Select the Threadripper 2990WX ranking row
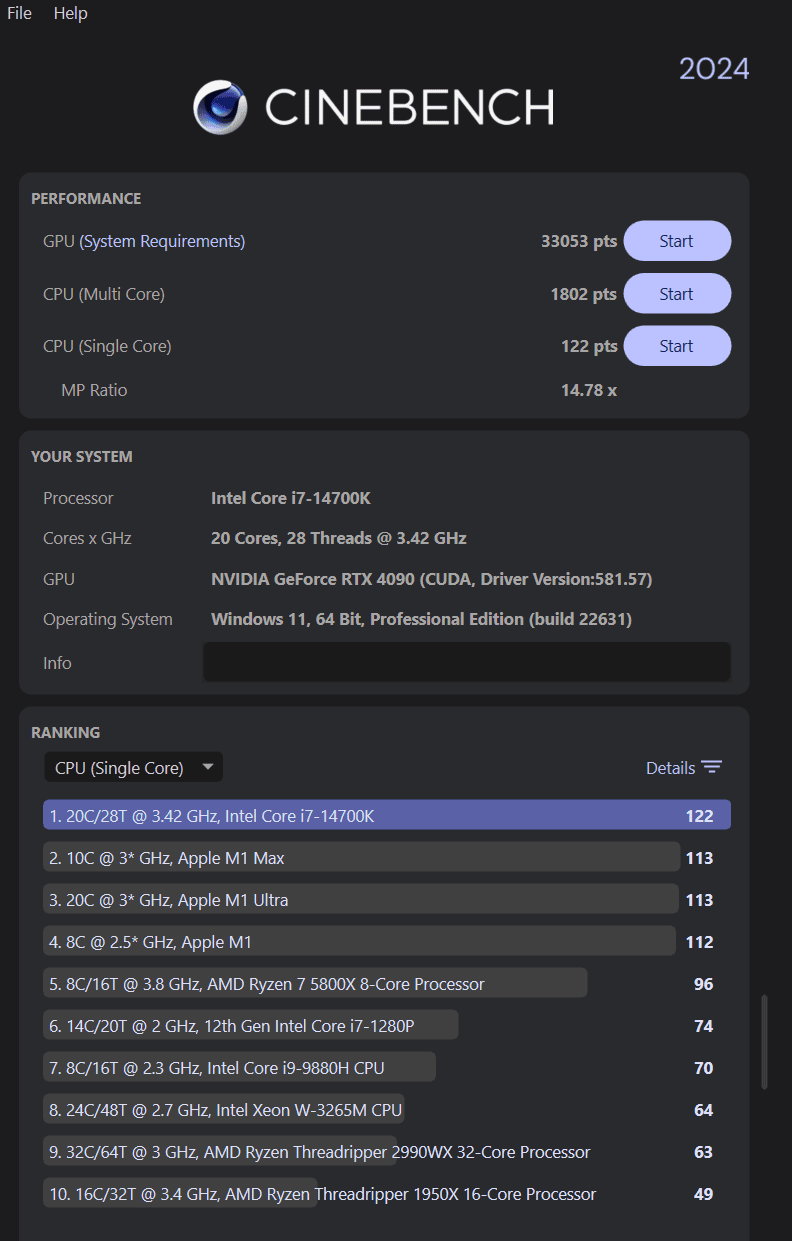The height and width of the screenshot is (1241, 792). pyautogui.click(x=387, y=1152)
